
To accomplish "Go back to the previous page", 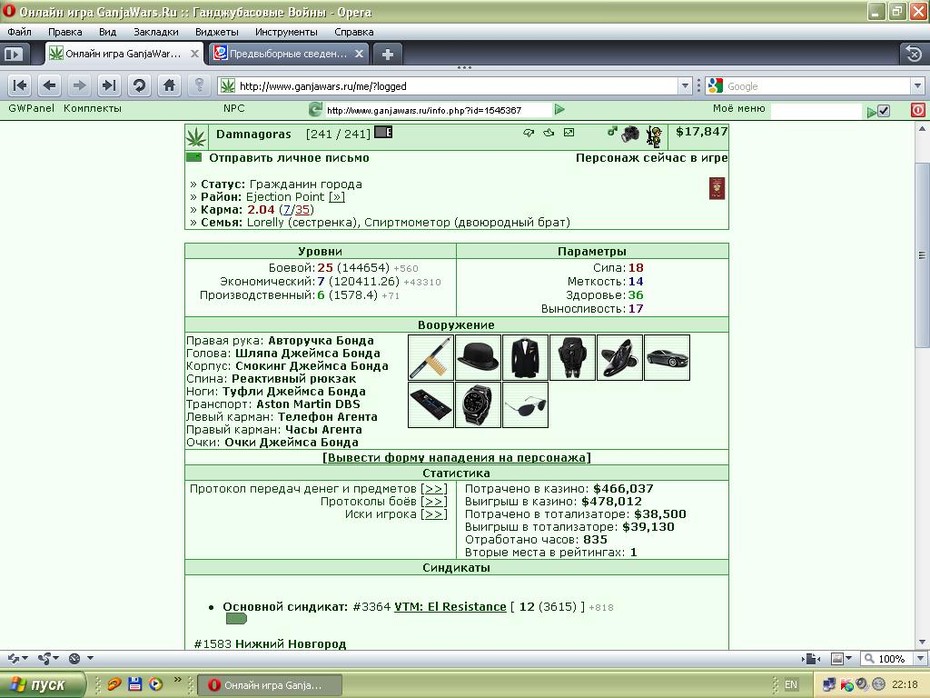I will click(x=50, y=86).
